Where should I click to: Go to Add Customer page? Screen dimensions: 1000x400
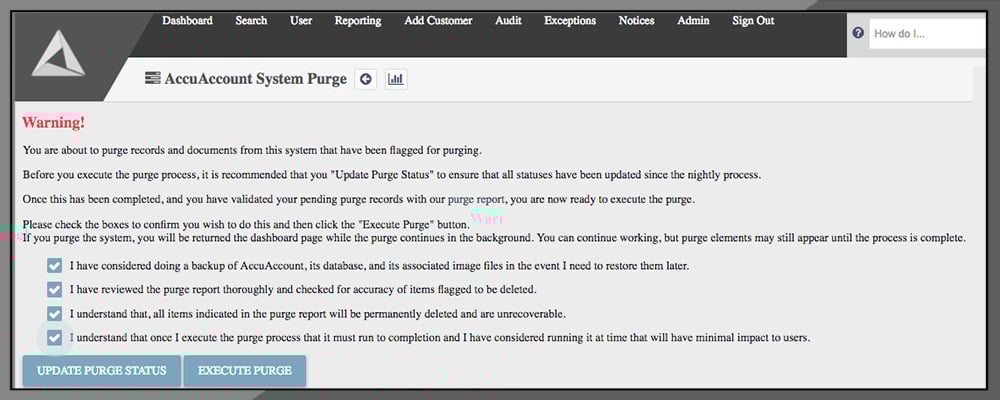[438, 21]
